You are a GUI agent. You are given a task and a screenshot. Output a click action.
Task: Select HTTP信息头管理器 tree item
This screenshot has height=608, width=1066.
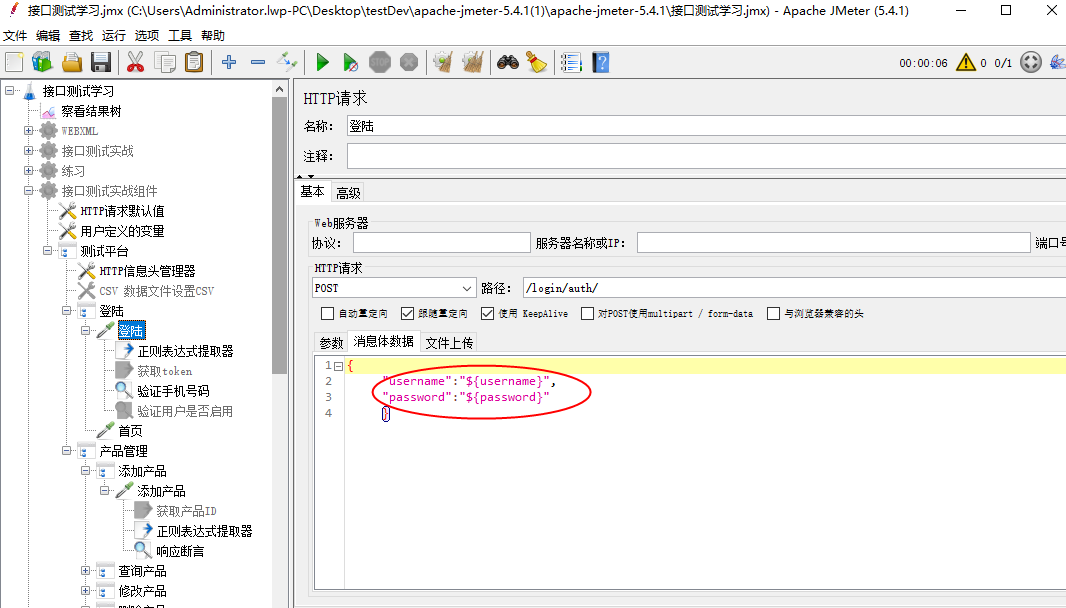(x=148, y=271)
